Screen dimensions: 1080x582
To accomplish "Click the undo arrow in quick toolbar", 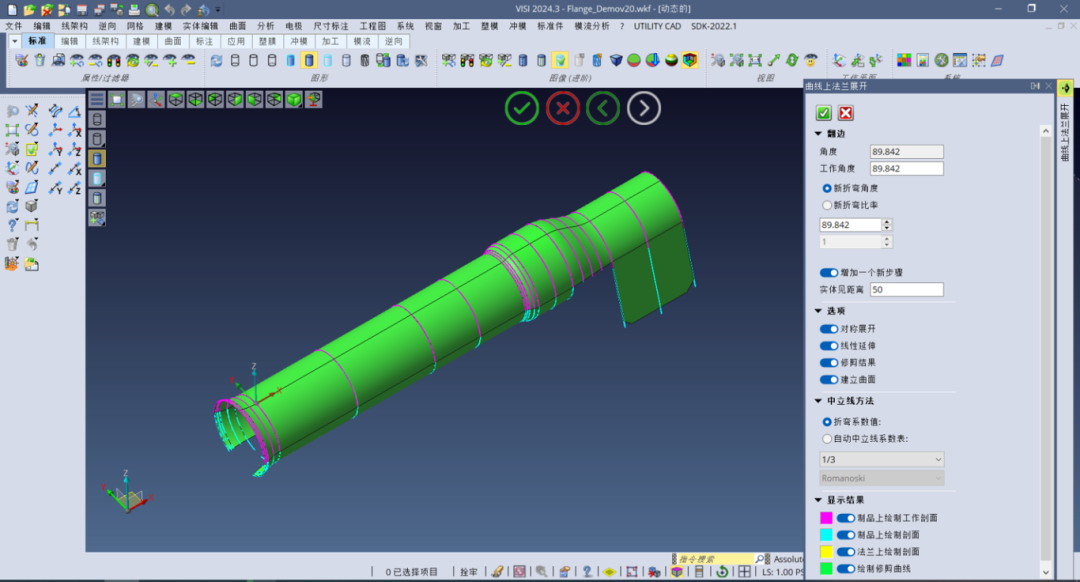I will pos(169,10).
